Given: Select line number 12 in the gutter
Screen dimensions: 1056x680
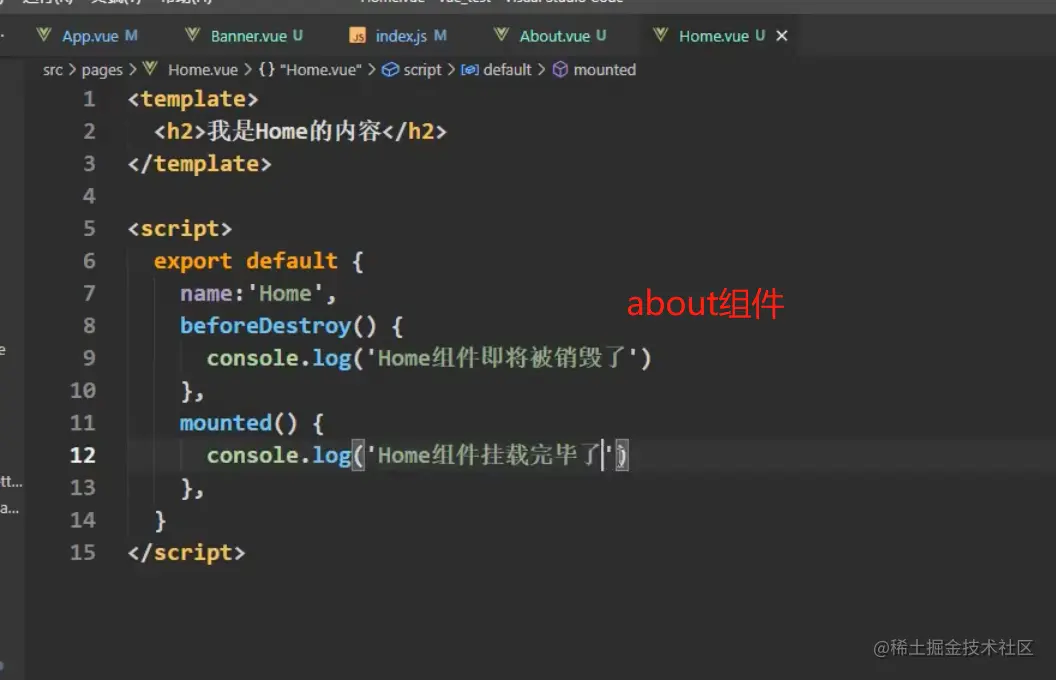Looking at the screenshot, I should (x=83, y=455).
